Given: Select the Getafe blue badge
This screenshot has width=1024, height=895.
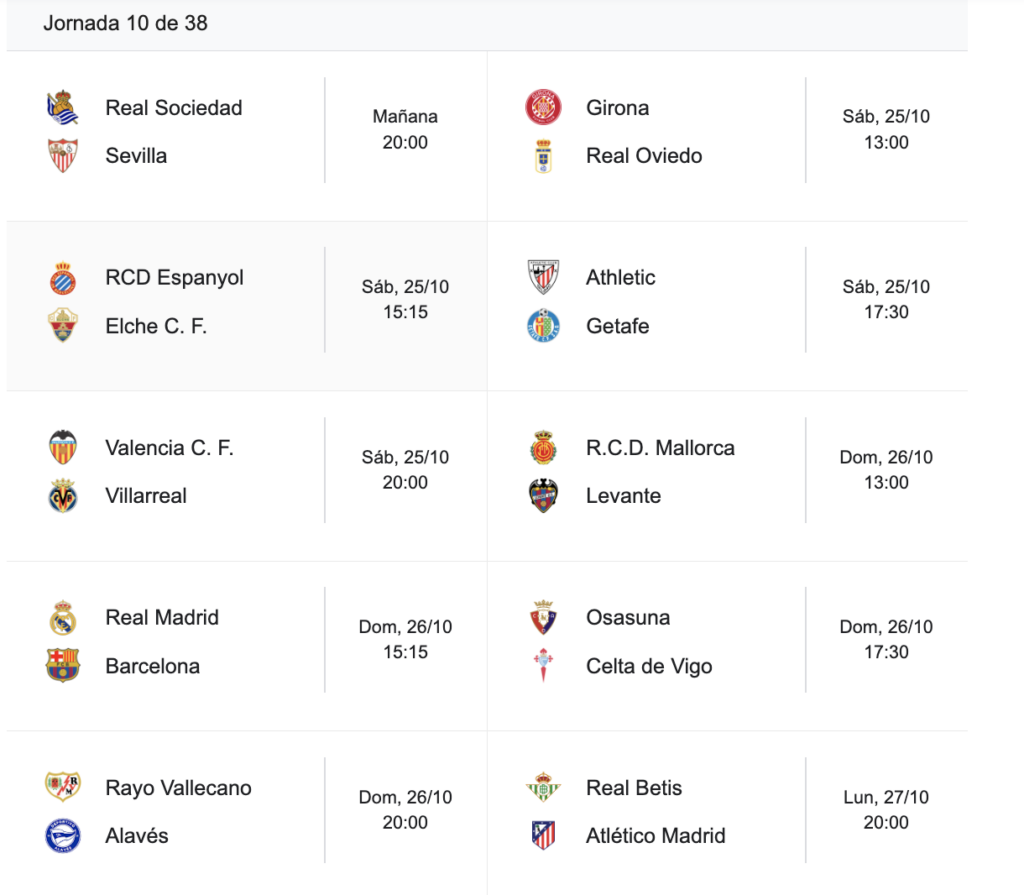Looking at the screenshot, I should 544,325.
